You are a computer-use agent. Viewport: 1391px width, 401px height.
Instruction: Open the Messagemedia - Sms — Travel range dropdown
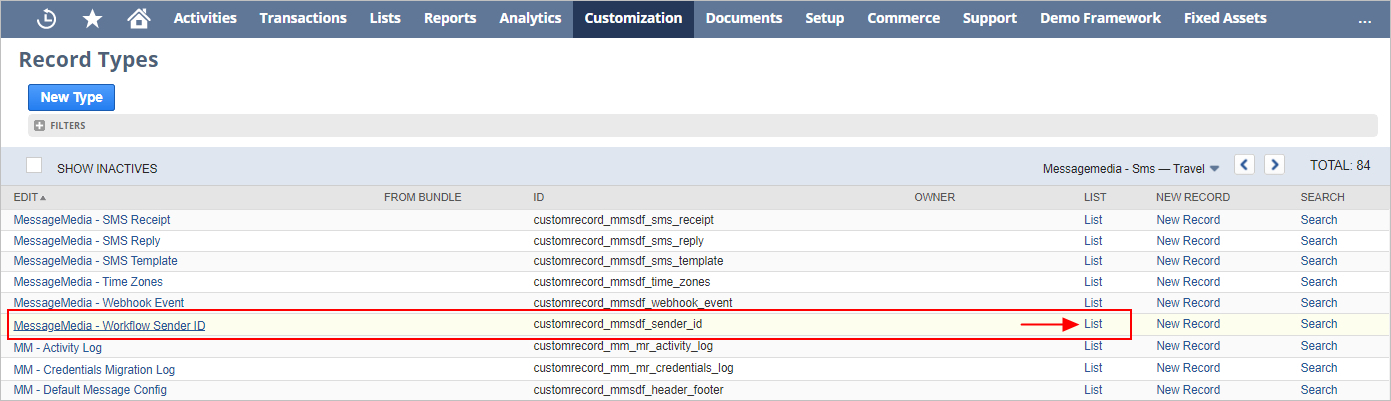1131,168
